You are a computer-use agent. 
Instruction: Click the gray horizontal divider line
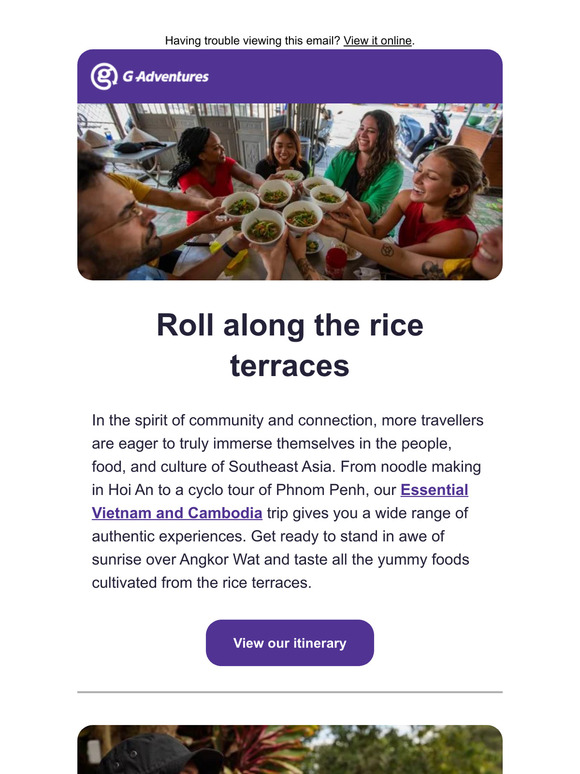coord(290,692)
